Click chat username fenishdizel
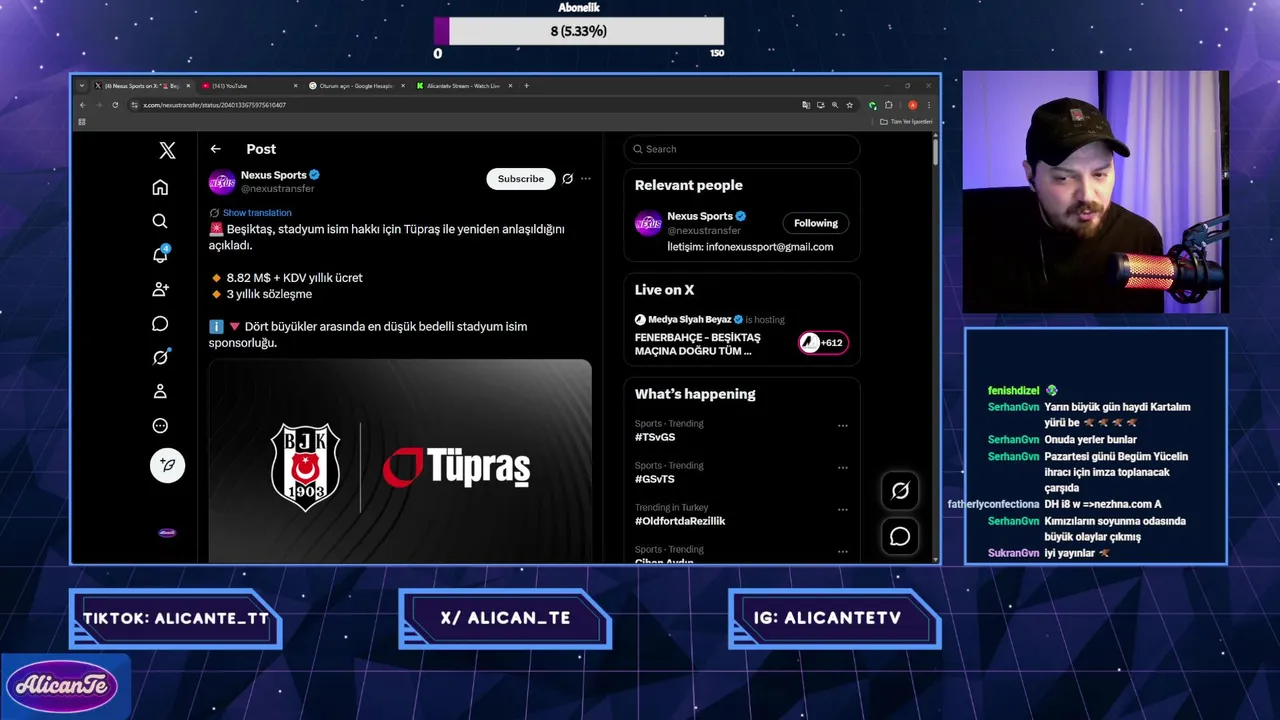1280x720 pixels. [1014, 391]
